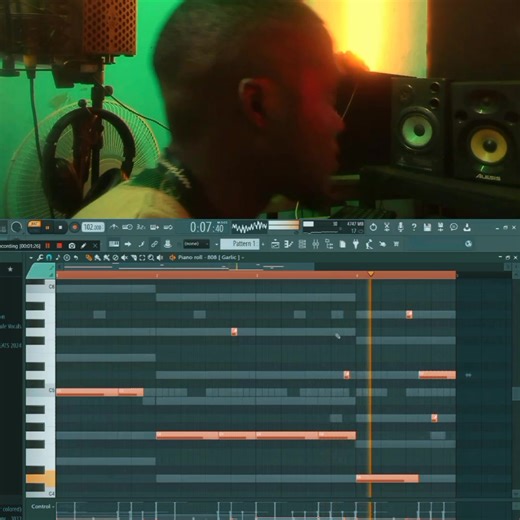Choose the Select marquee tool in piano roll
Screen dimensions: 520x520
tap(142, 258)
